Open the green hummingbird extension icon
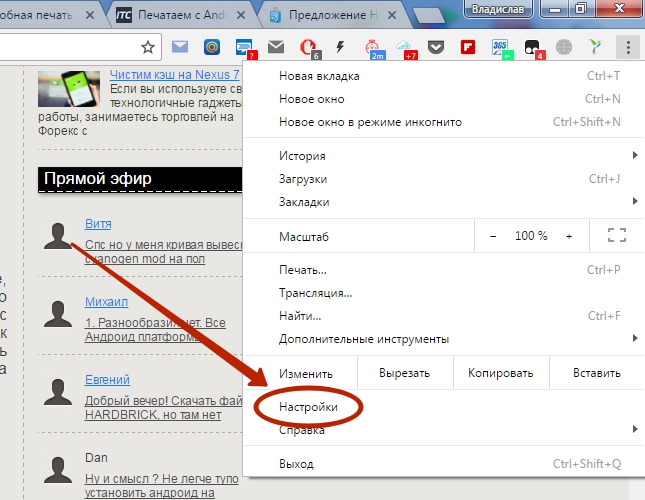 [595, 47]
